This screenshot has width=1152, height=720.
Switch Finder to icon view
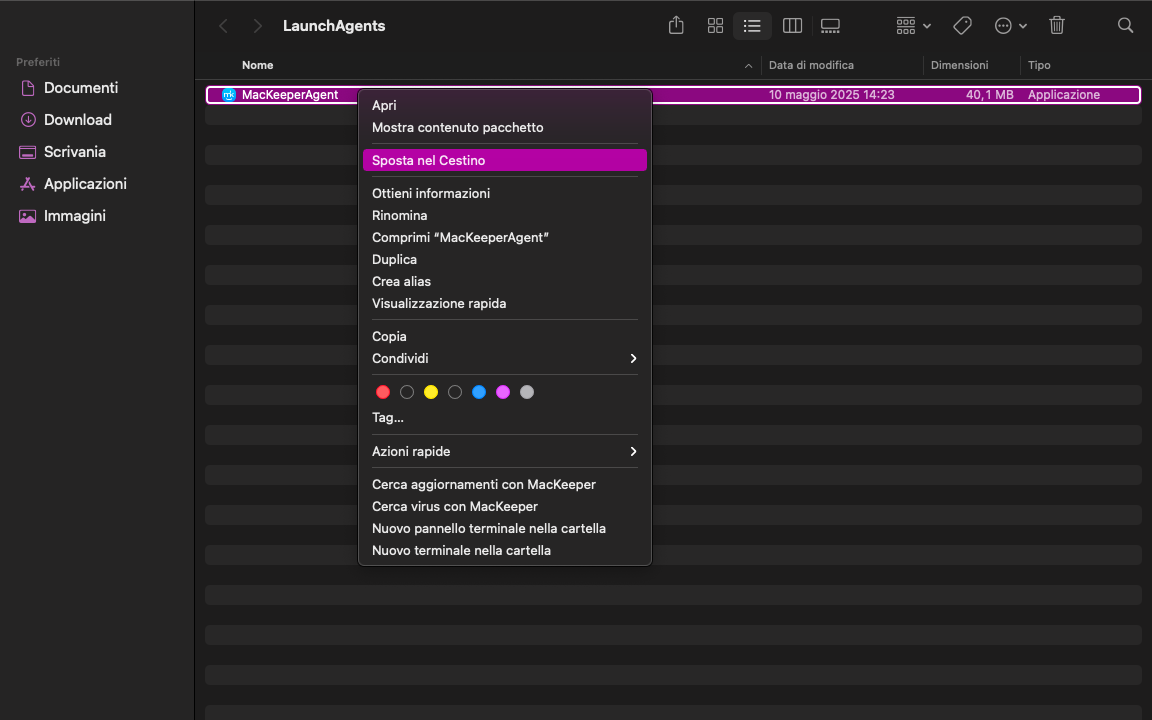point(715,25)
